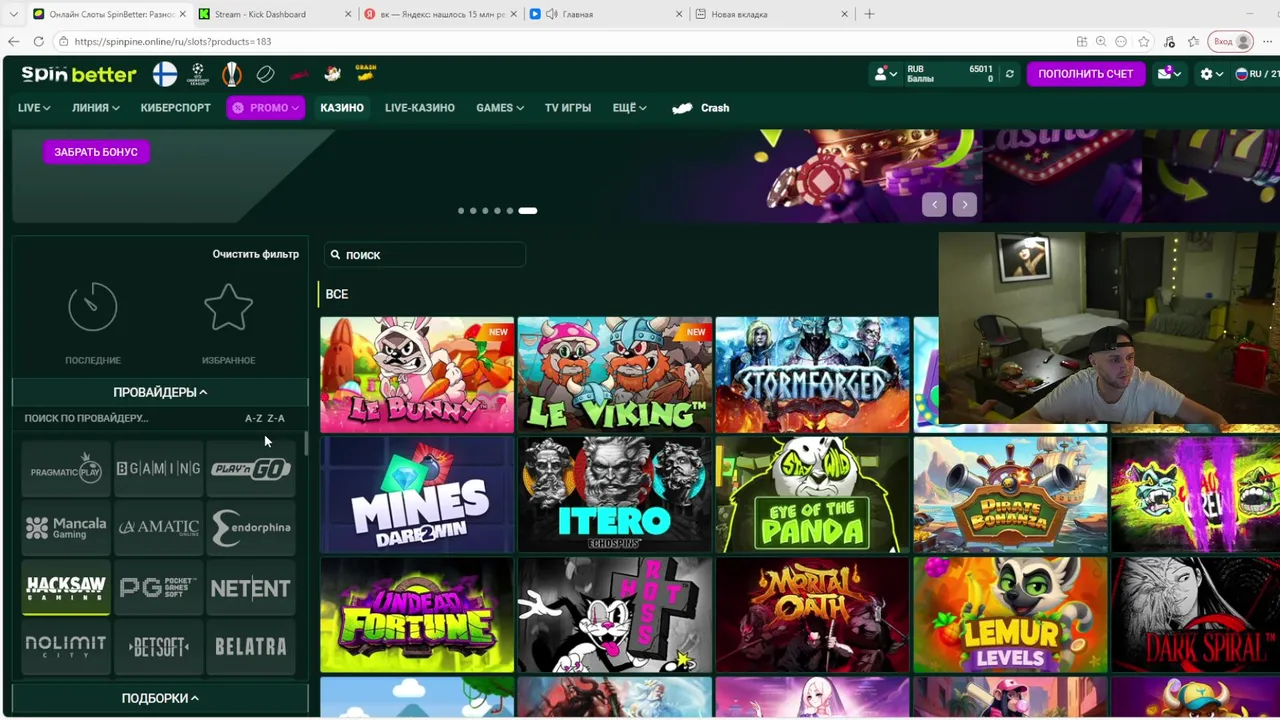Click the browser zoom magnifier icon

click(x=1101, y=41)
